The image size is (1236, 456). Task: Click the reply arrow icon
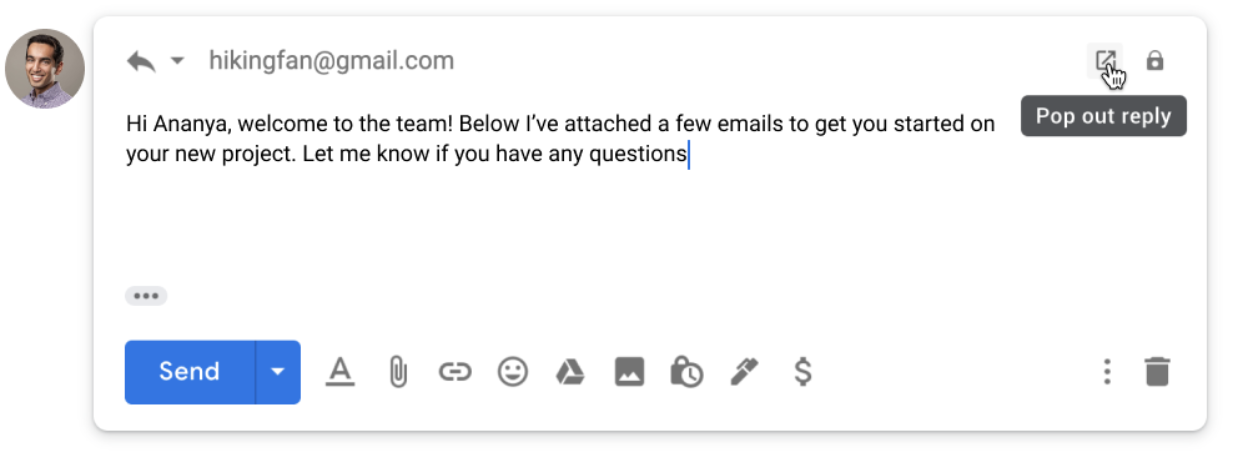pyautogui.click(x=141, y=61)
